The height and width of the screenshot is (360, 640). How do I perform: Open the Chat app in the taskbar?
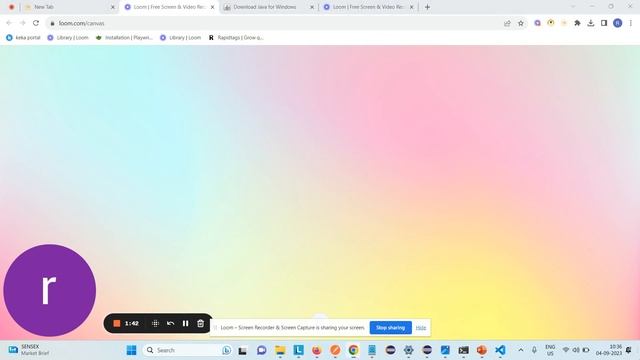(x=262, y=350)
